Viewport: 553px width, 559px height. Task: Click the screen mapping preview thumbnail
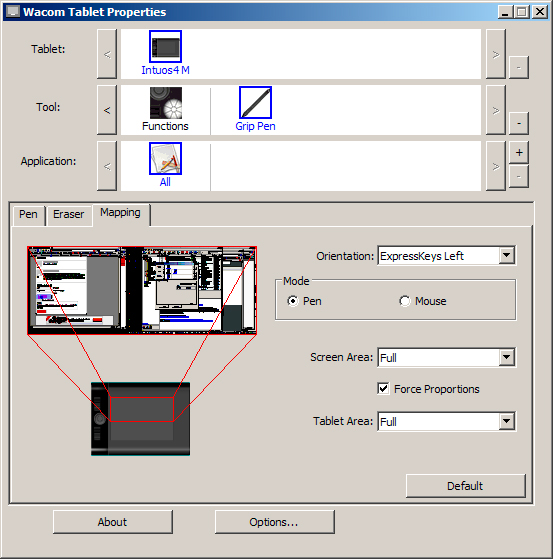click(142, 290)
